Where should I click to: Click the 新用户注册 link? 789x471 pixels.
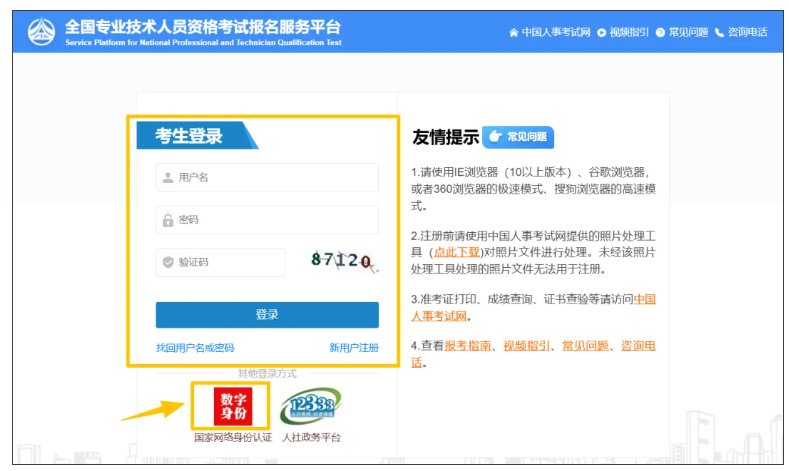[354, 348]
